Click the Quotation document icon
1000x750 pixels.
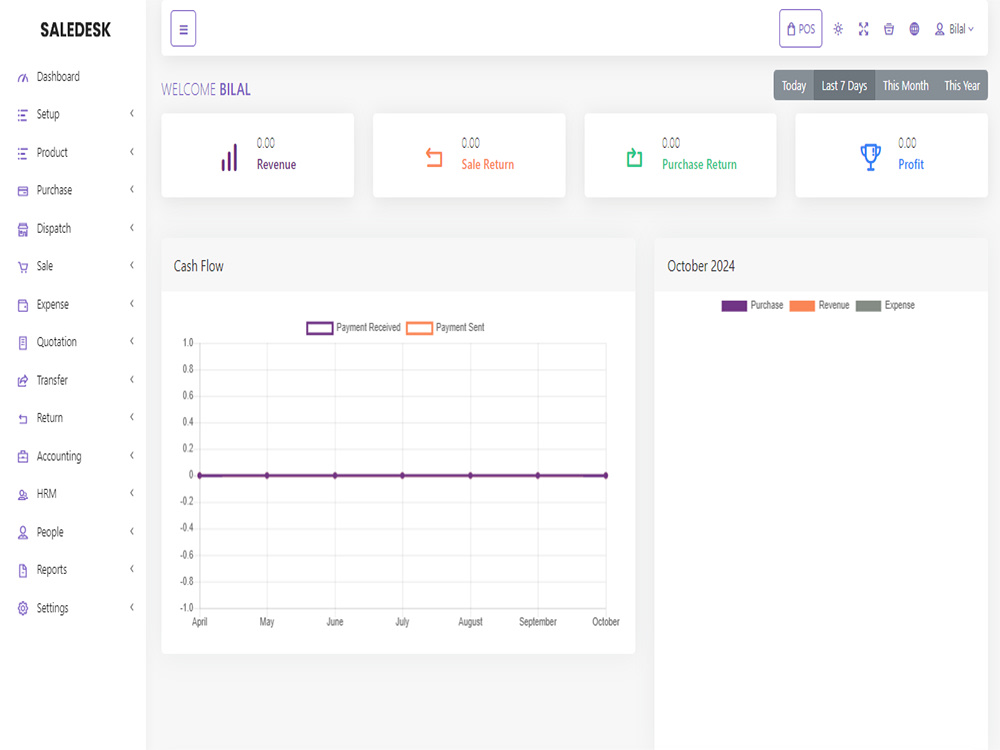tap(23, 343)
